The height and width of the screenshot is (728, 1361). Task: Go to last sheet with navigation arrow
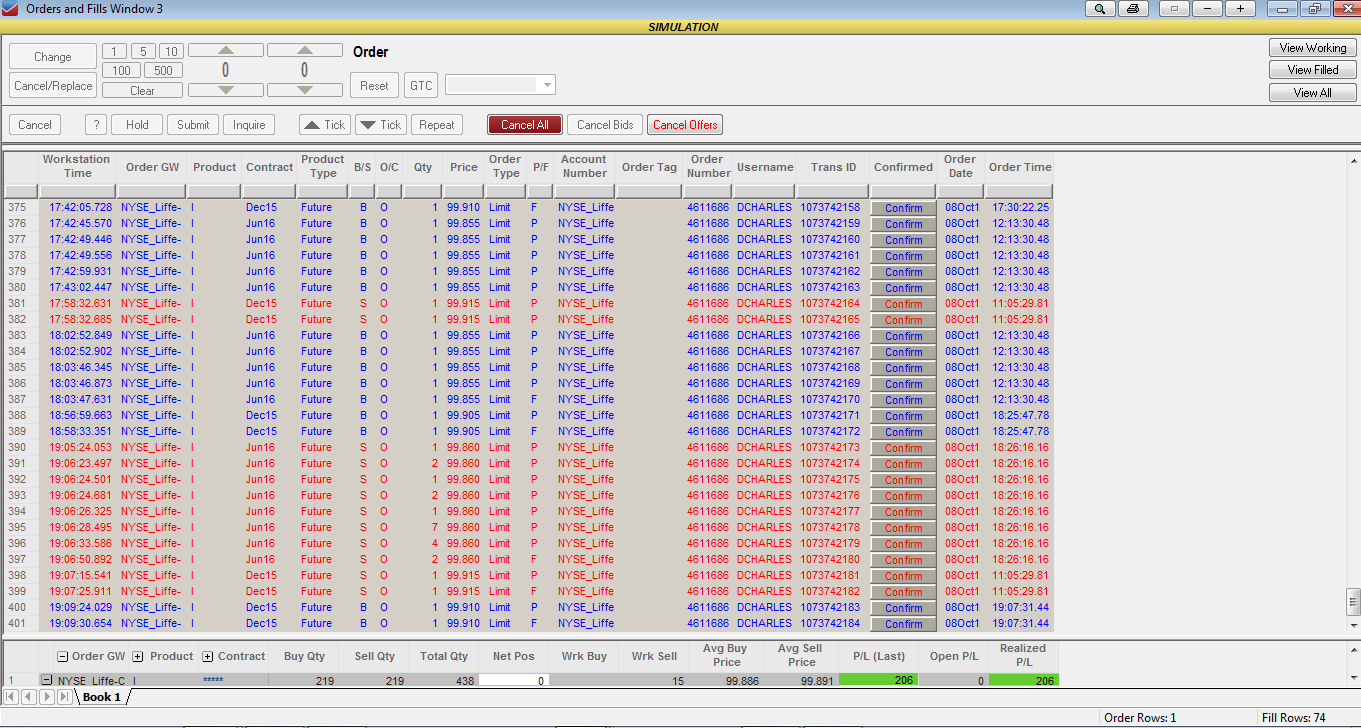[64, 696]
